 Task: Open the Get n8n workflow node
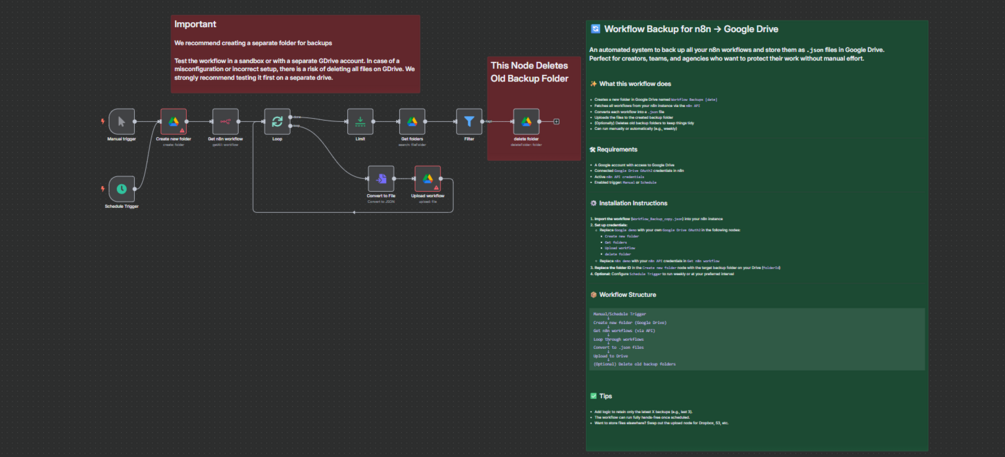click(x=226, y=121)
